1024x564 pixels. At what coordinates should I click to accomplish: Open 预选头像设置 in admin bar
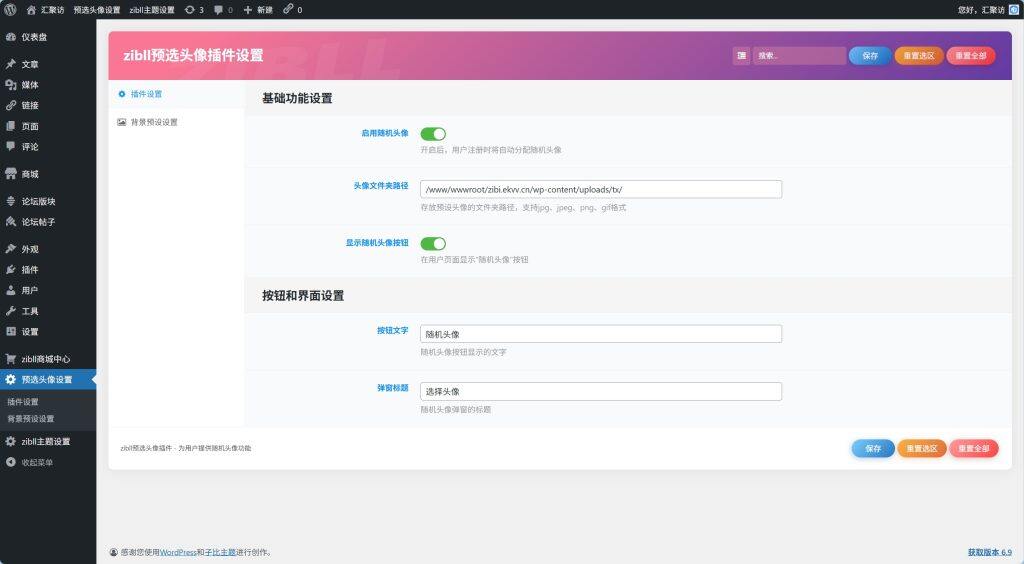coord(97,10)
